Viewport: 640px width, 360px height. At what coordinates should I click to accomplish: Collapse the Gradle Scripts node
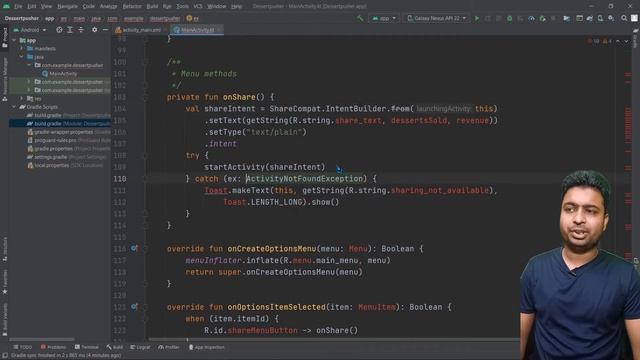(15, 107)
